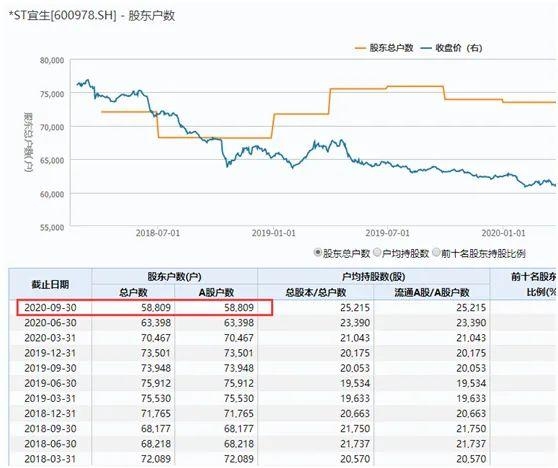This screenshot has width=558, height=468.
Task: Select the 前十名股东持股比例 radio button
Action: (x=436, y=253)
